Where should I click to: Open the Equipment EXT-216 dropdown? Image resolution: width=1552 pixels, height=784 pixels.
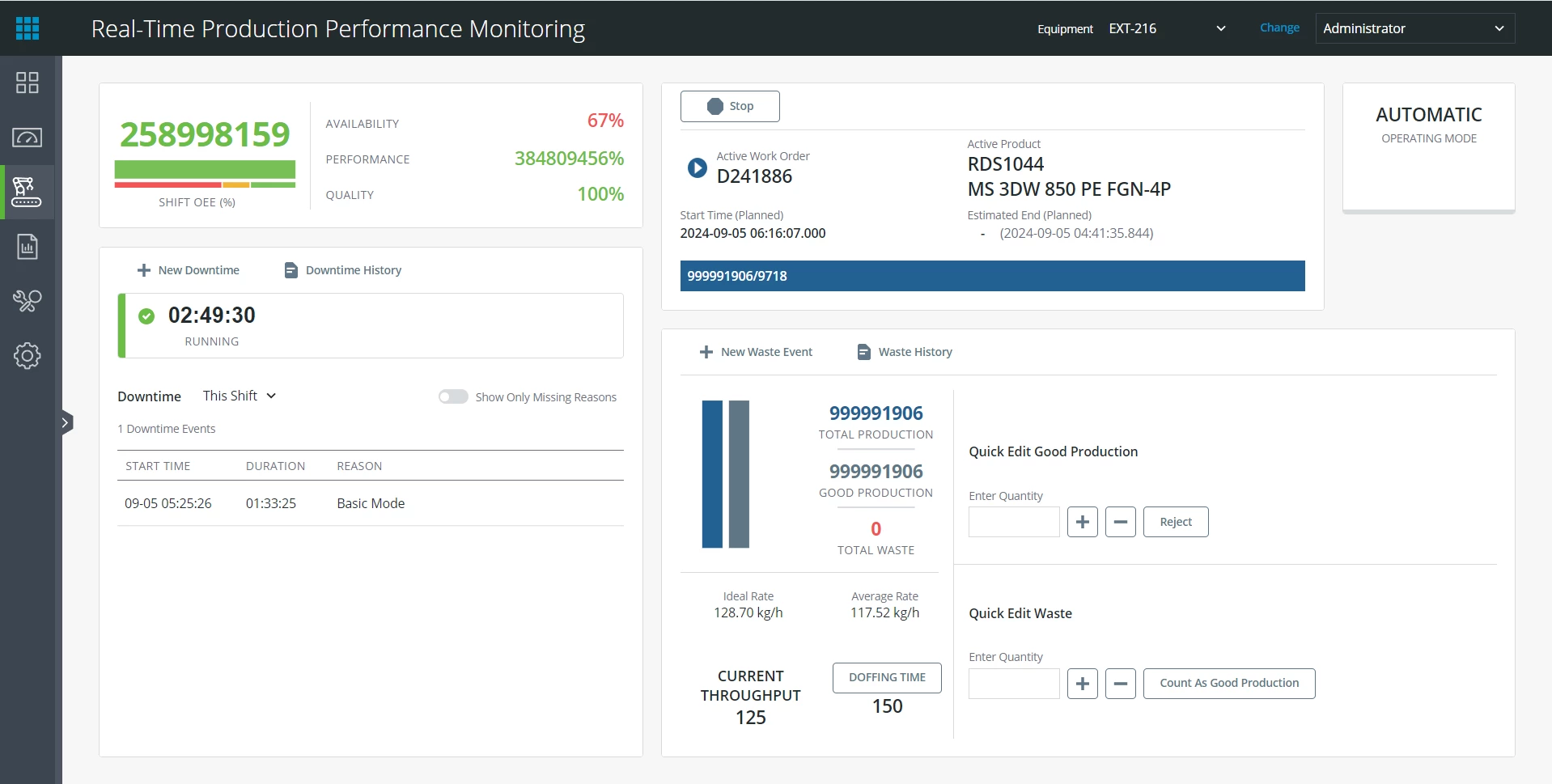(x=1168, y=28)
